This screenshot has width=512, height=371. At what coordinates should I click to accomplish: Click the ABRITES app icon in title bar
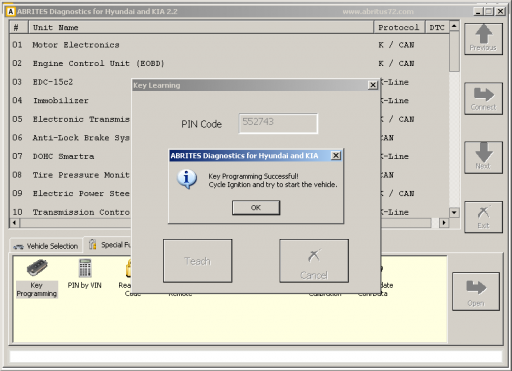(x=10, y=12)
